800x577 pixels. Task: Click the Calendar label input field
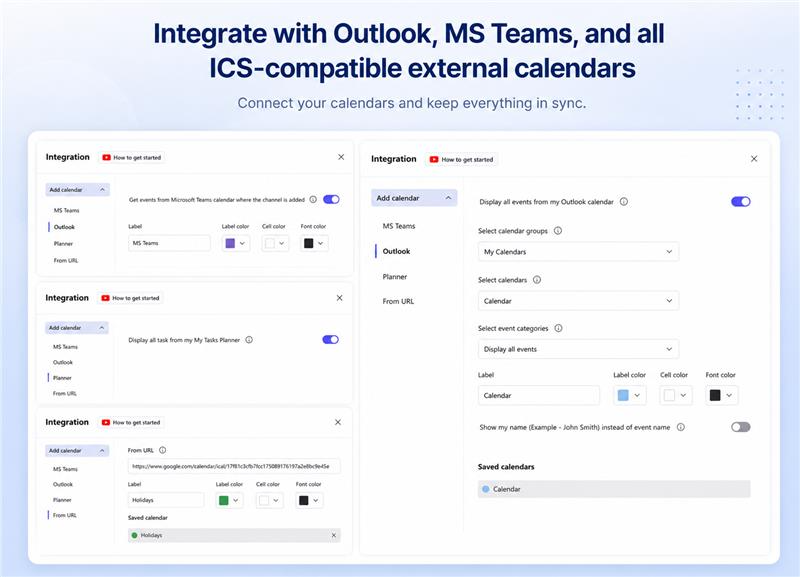[x=539, y=395]
